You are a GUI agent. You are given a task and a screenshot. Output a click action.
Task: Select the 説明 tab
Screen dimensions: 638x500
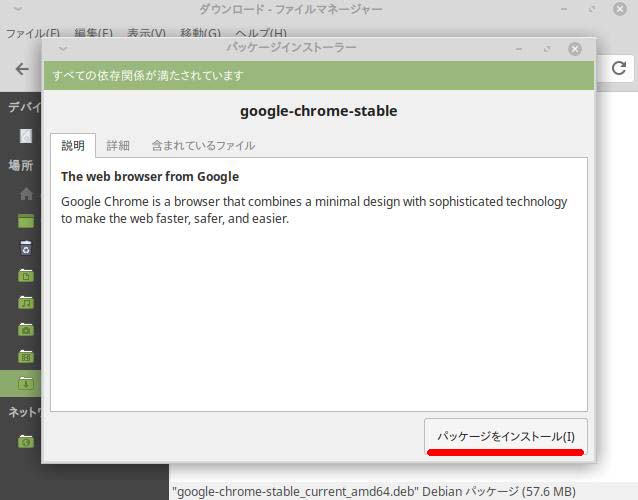point(73,145)
